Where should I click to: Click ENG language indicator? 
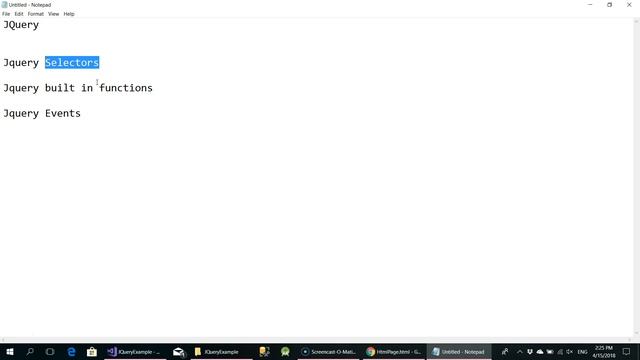click(582, 352)
